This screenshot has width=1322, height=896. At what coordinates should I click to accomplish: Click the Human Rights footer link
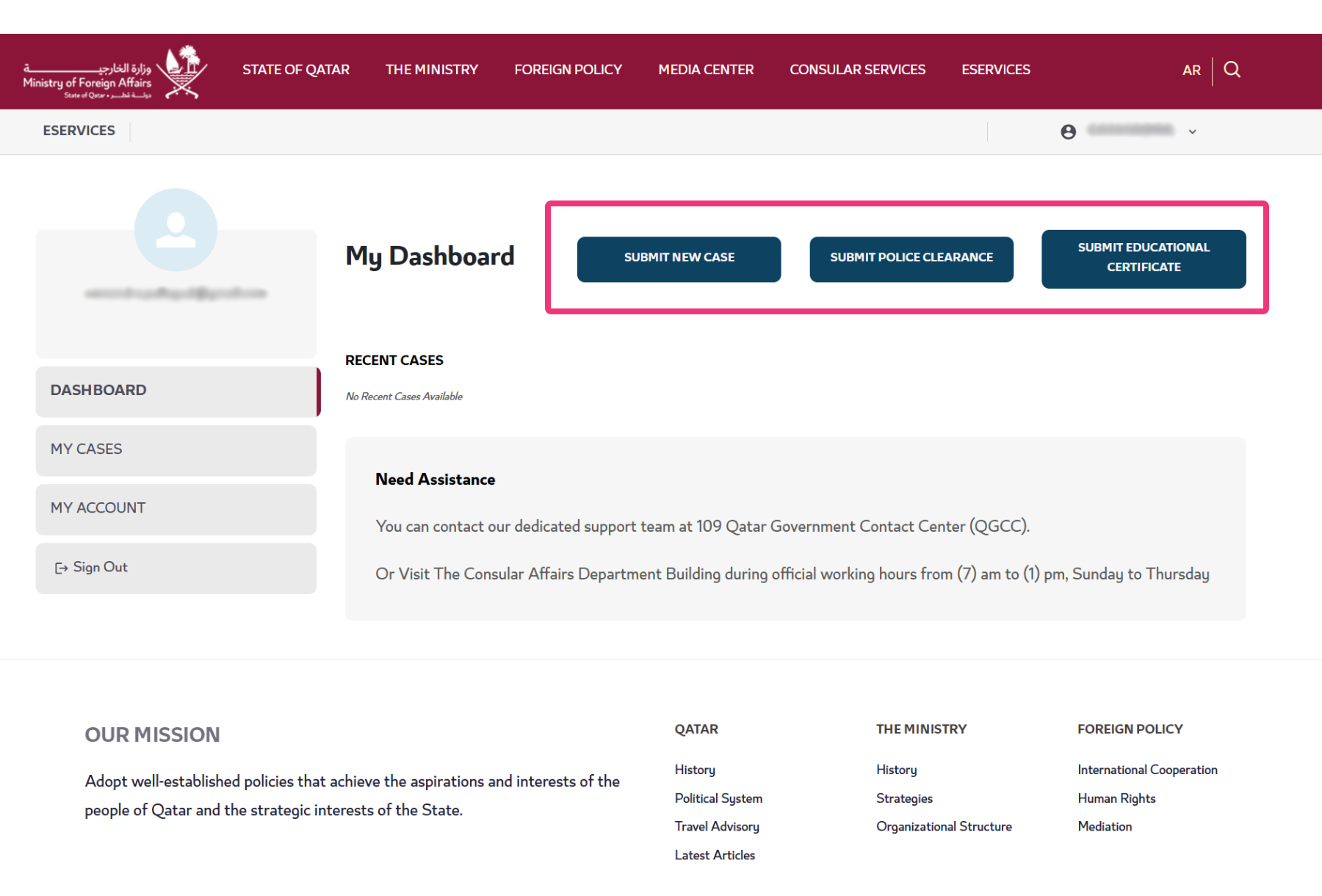pos(1116,798)
